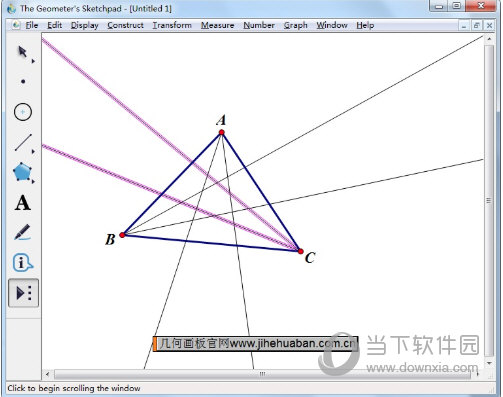Image resolution: width=503 pixels, height=397 pixels.
Task: Expand the Straightedge tool flyout triangle
Action: 33,152
